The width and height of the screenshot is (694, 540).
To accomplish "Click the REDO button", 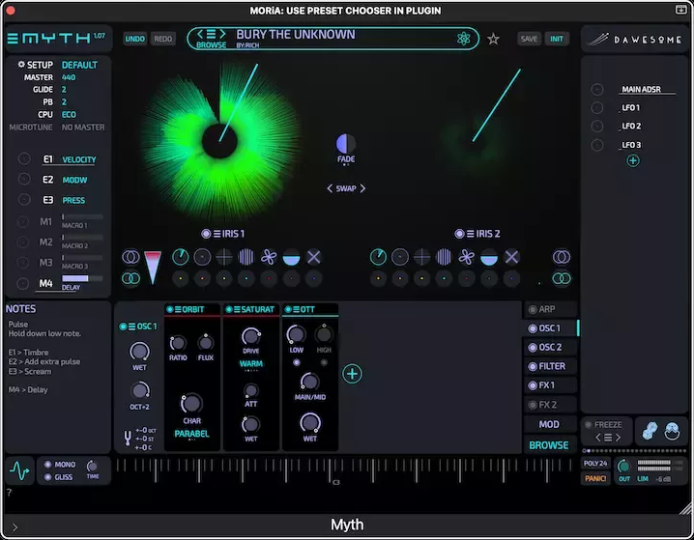I will click(163, 39).
